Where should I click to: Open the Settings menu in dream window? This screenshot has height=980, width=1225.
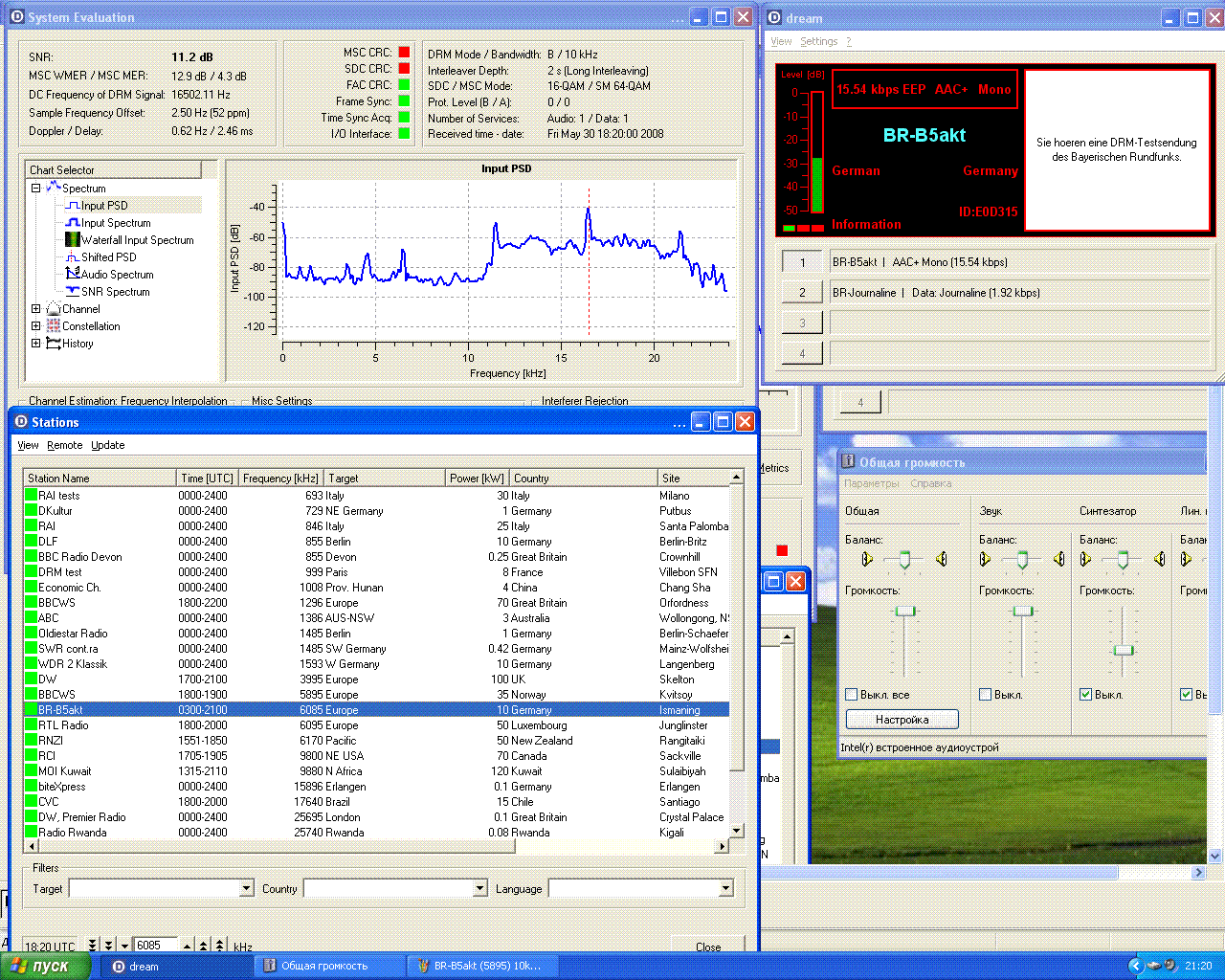click(x=818, y=41)
